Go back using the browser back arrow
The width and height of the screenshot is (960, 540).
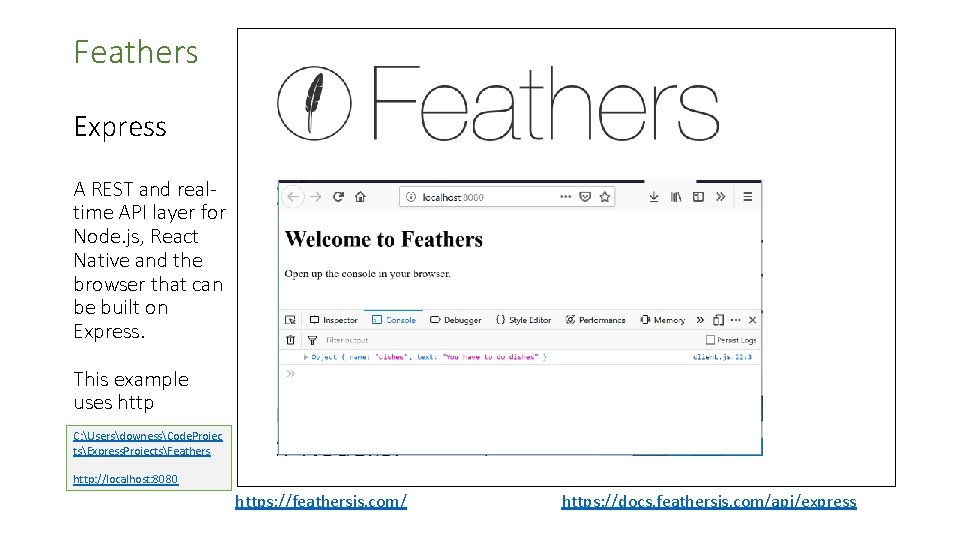point(293,197)
